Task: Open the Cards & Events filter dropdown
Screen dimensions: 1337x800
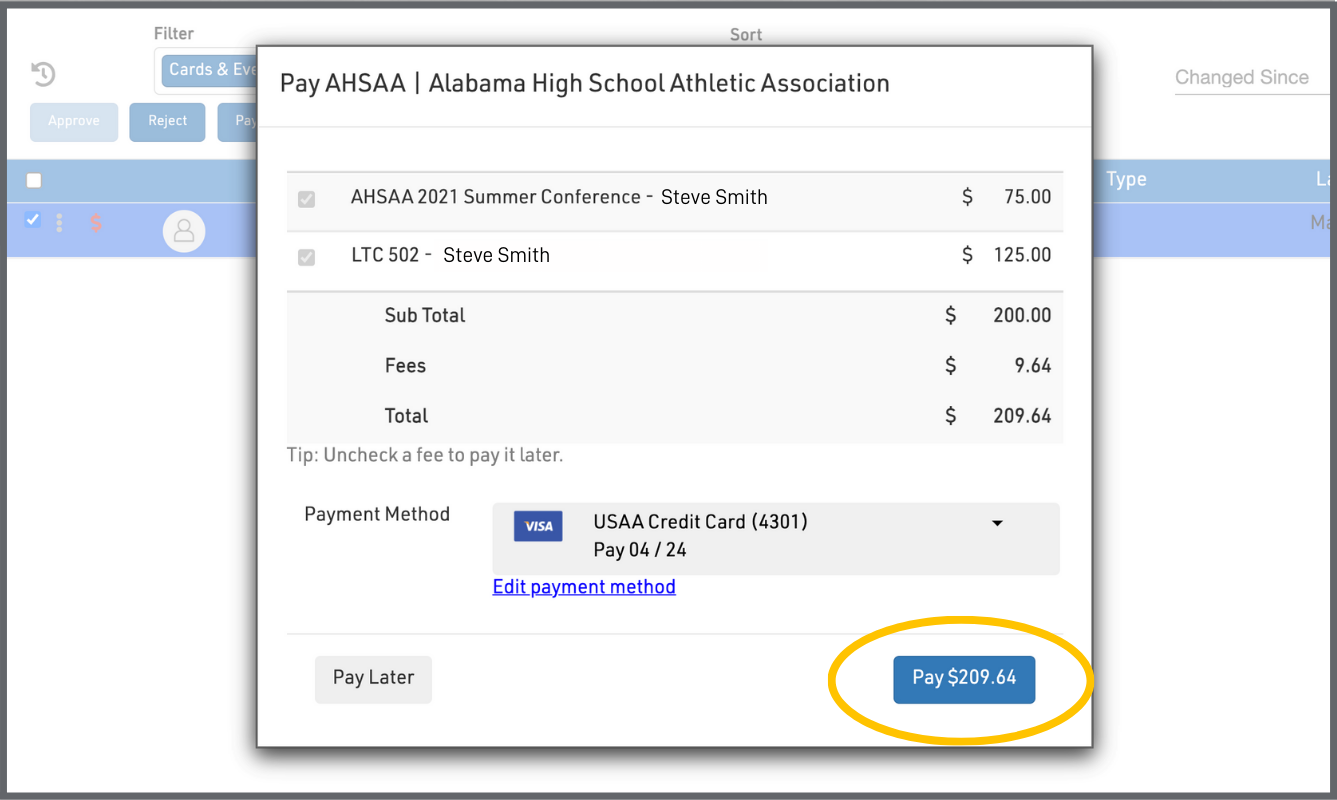Action: pyautogui.click(x=208, y=70)
